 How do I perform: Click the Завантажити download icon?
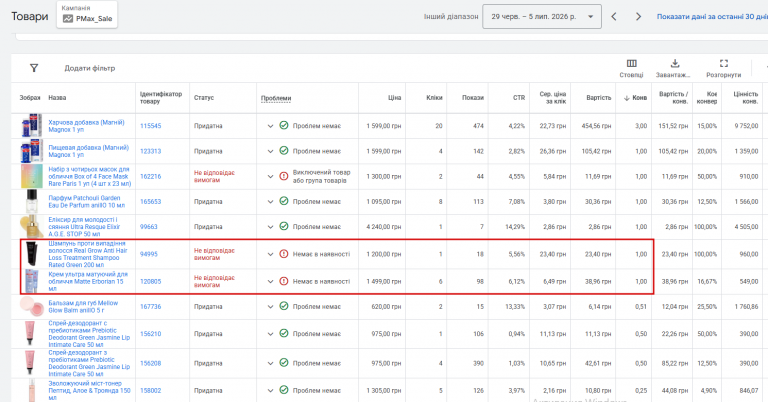(x=674, y=63)
